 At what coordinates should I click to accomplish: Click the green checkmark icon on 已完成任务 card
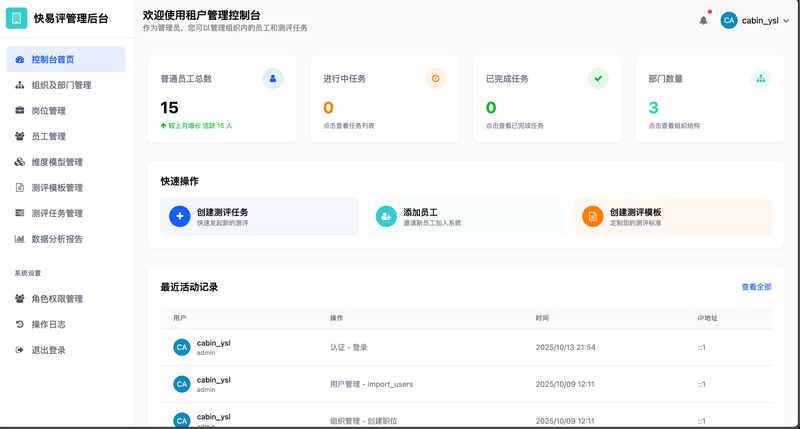(x=598, y=78)
